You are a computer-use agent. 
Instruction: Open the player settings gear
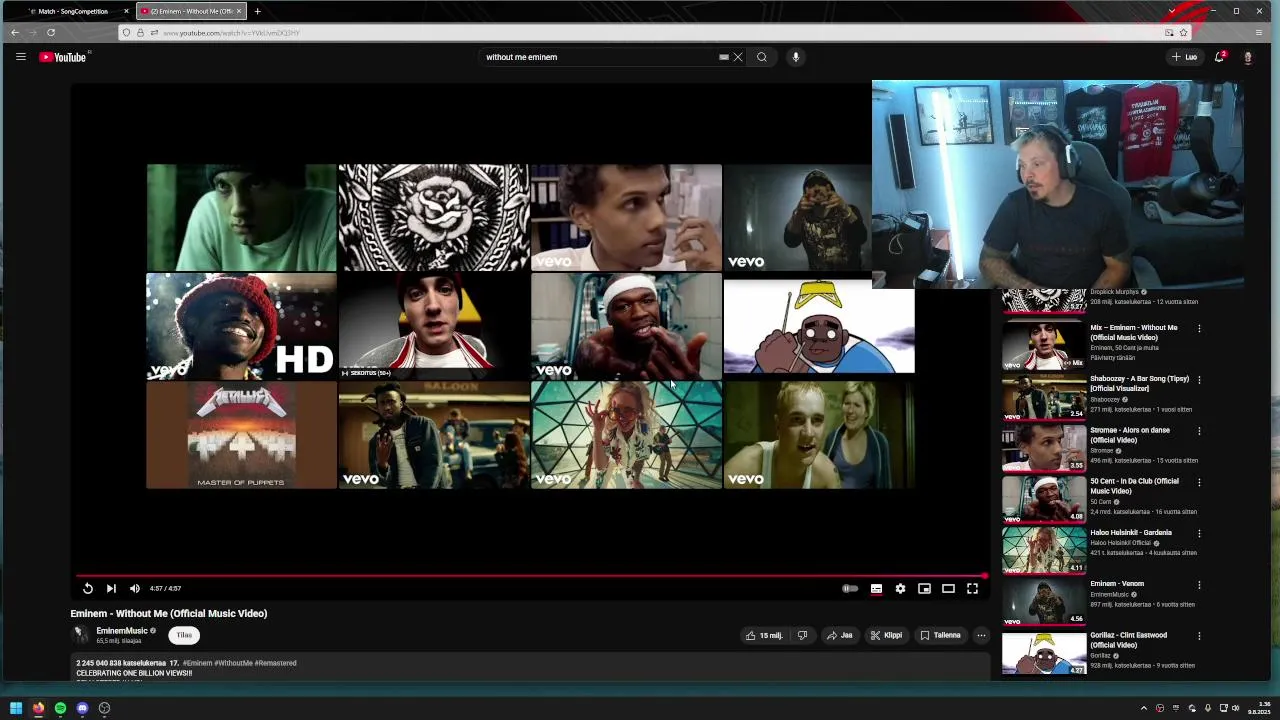coord(900,589)
